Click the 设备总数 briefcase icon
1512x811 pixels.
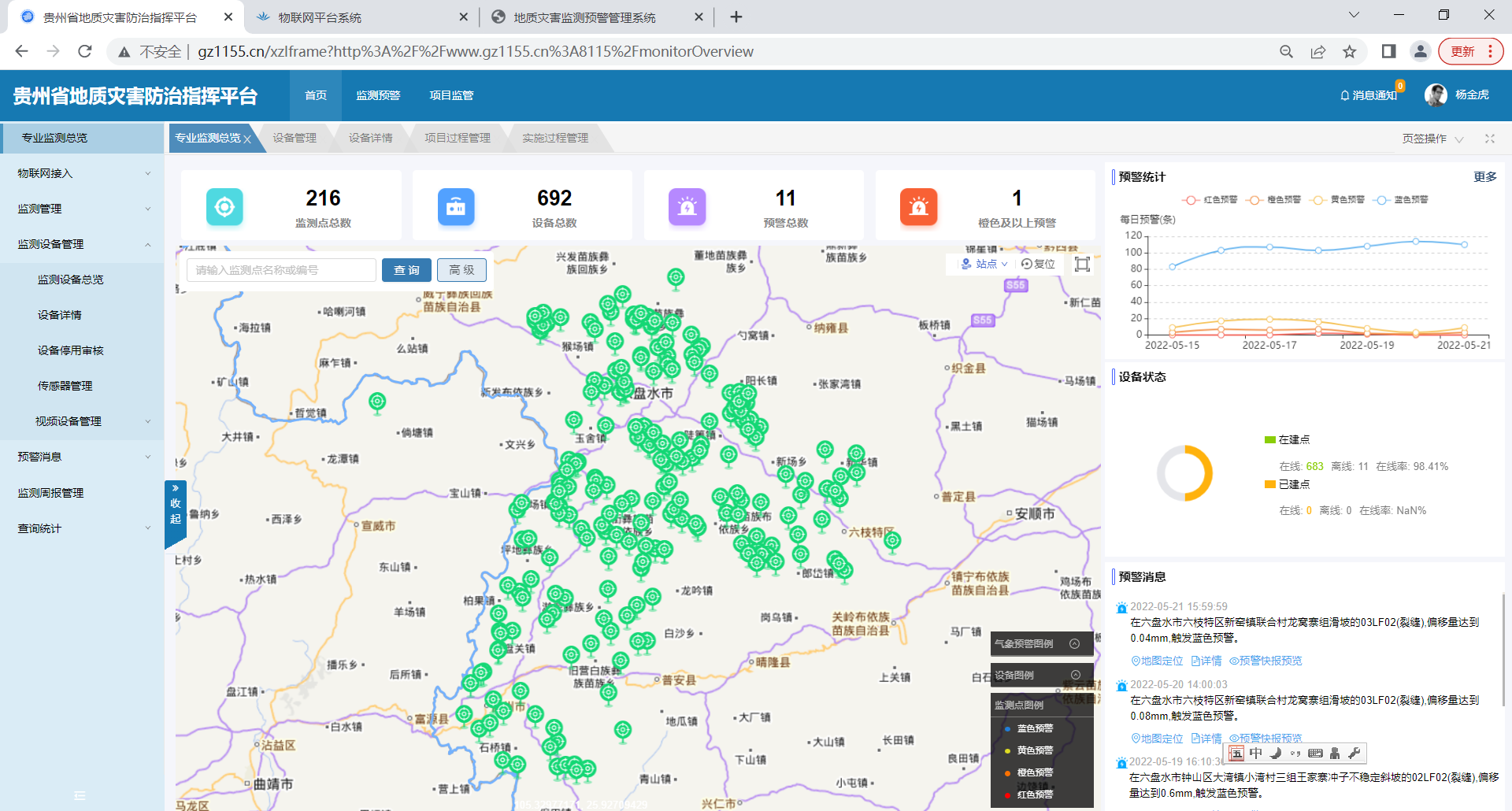(x=456, y=207)
